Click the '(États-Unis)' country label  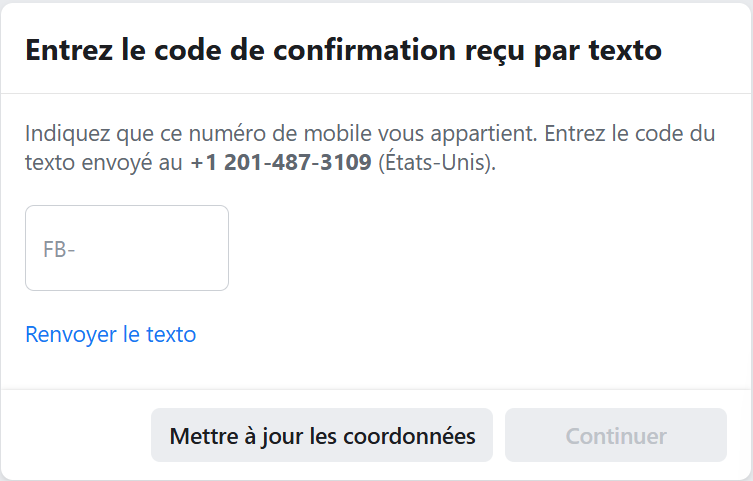tap(436, 162)
